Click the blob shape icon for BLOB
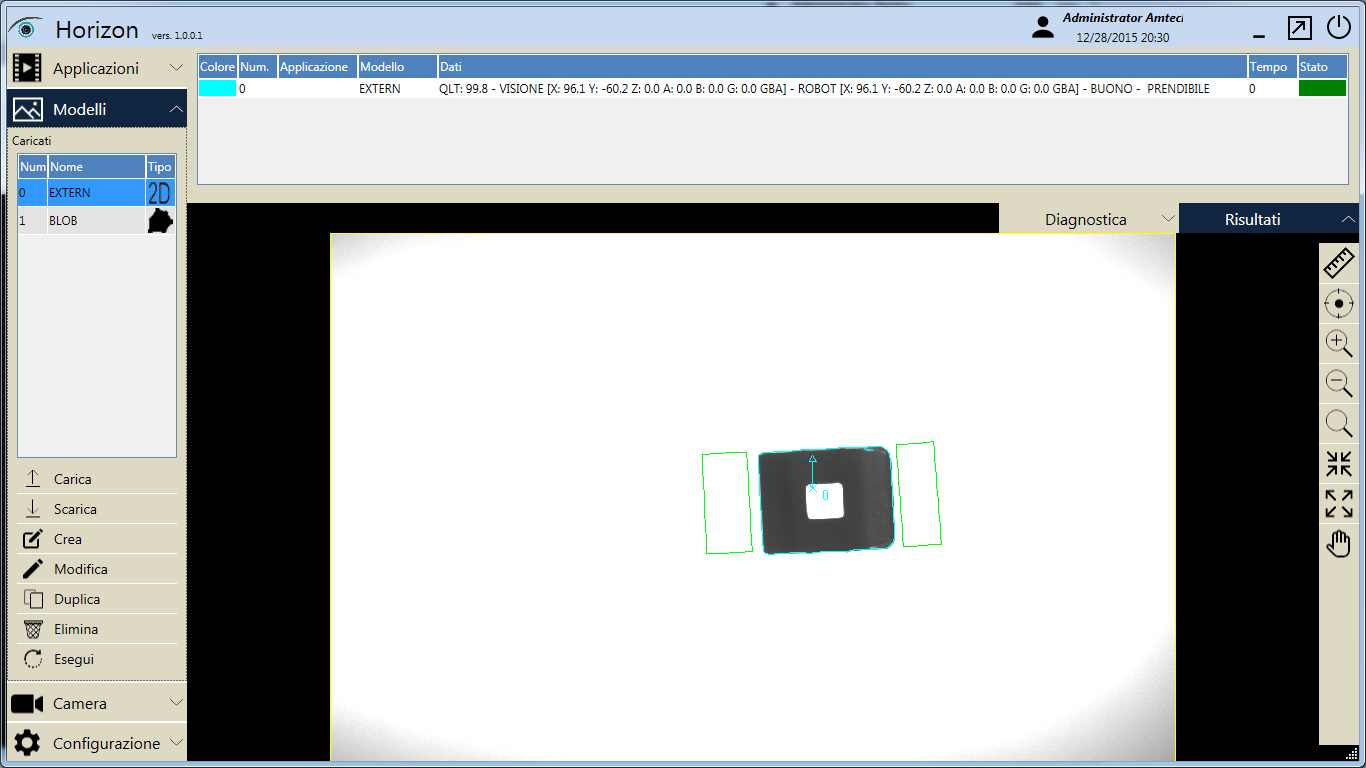This screenshot has width=1366, height=768. coord(160,221)
